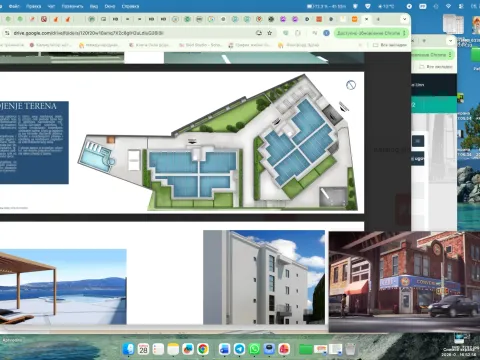Image resolution: width=480 pixels, height=360 pixels.
Task: Click the blue ENJE TERENA text panel
Action: [x=34, y=142]
